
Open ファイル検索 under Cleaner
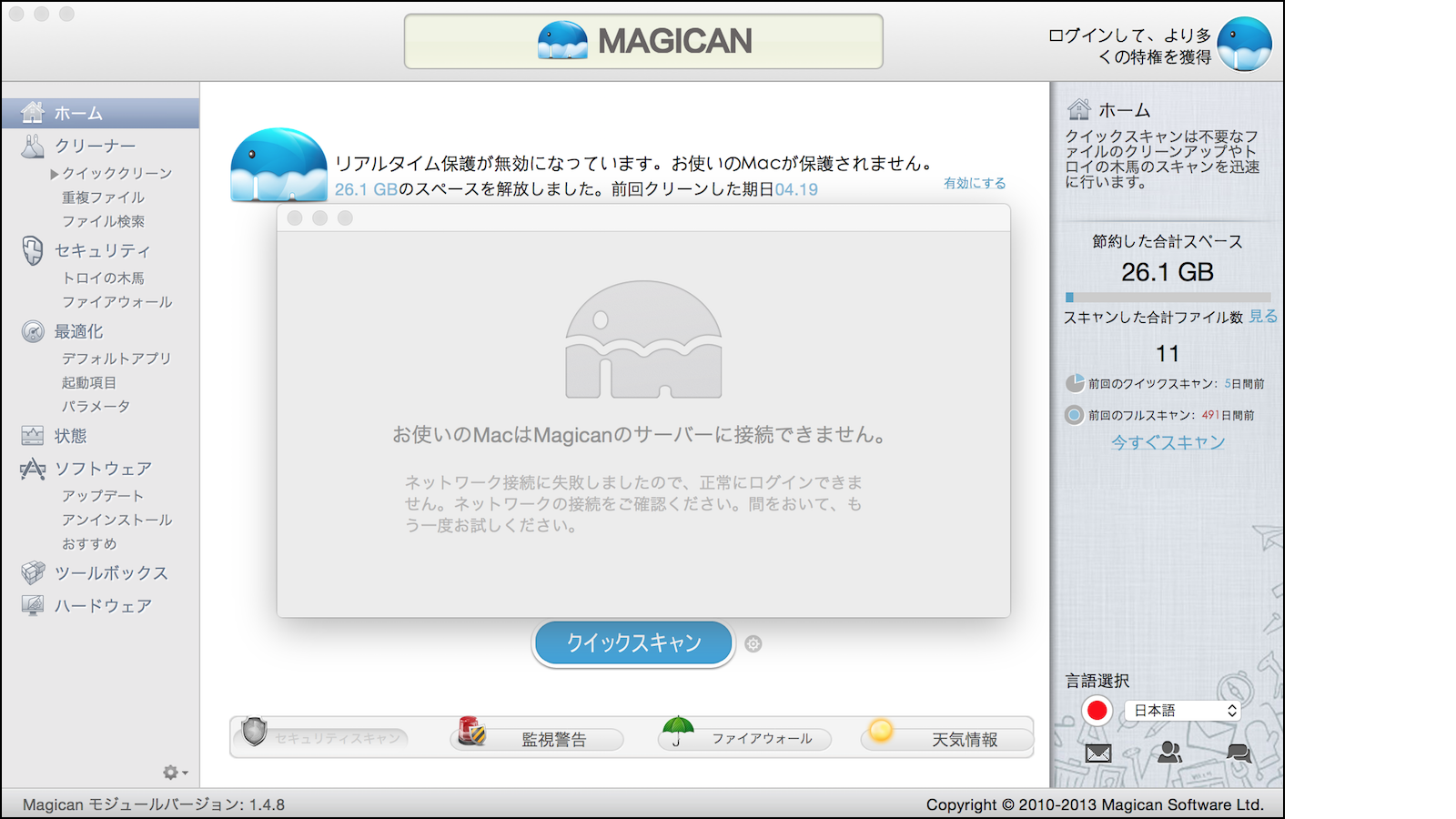[x=103, y=221]
